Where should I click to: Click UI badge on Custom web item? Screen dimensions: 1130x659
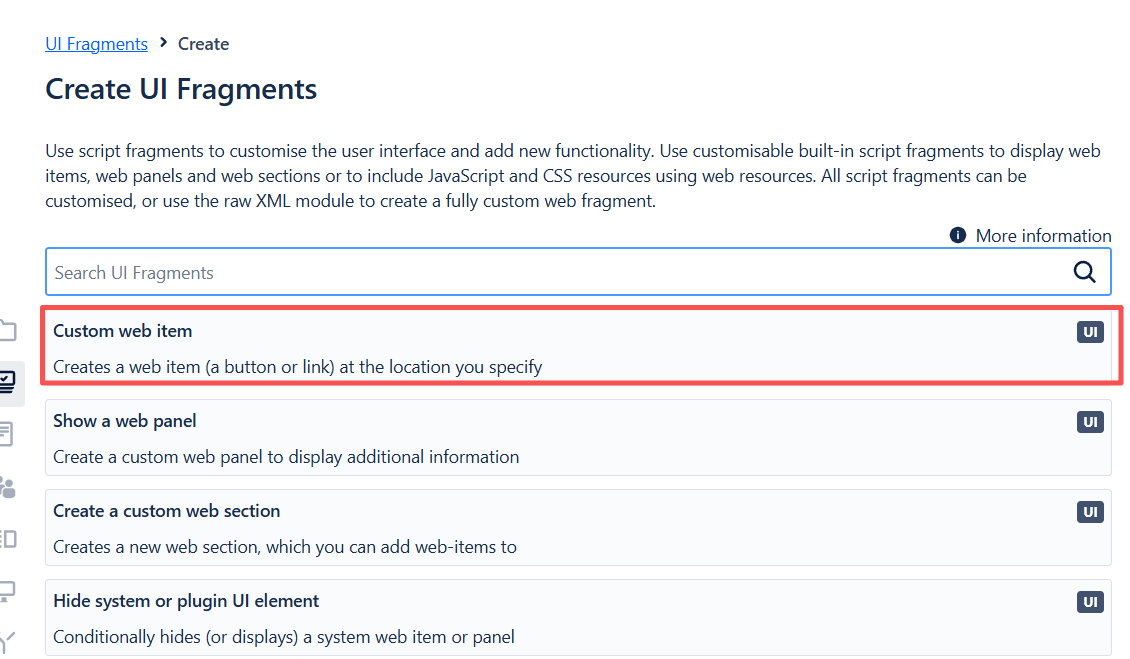point(1090,332)
